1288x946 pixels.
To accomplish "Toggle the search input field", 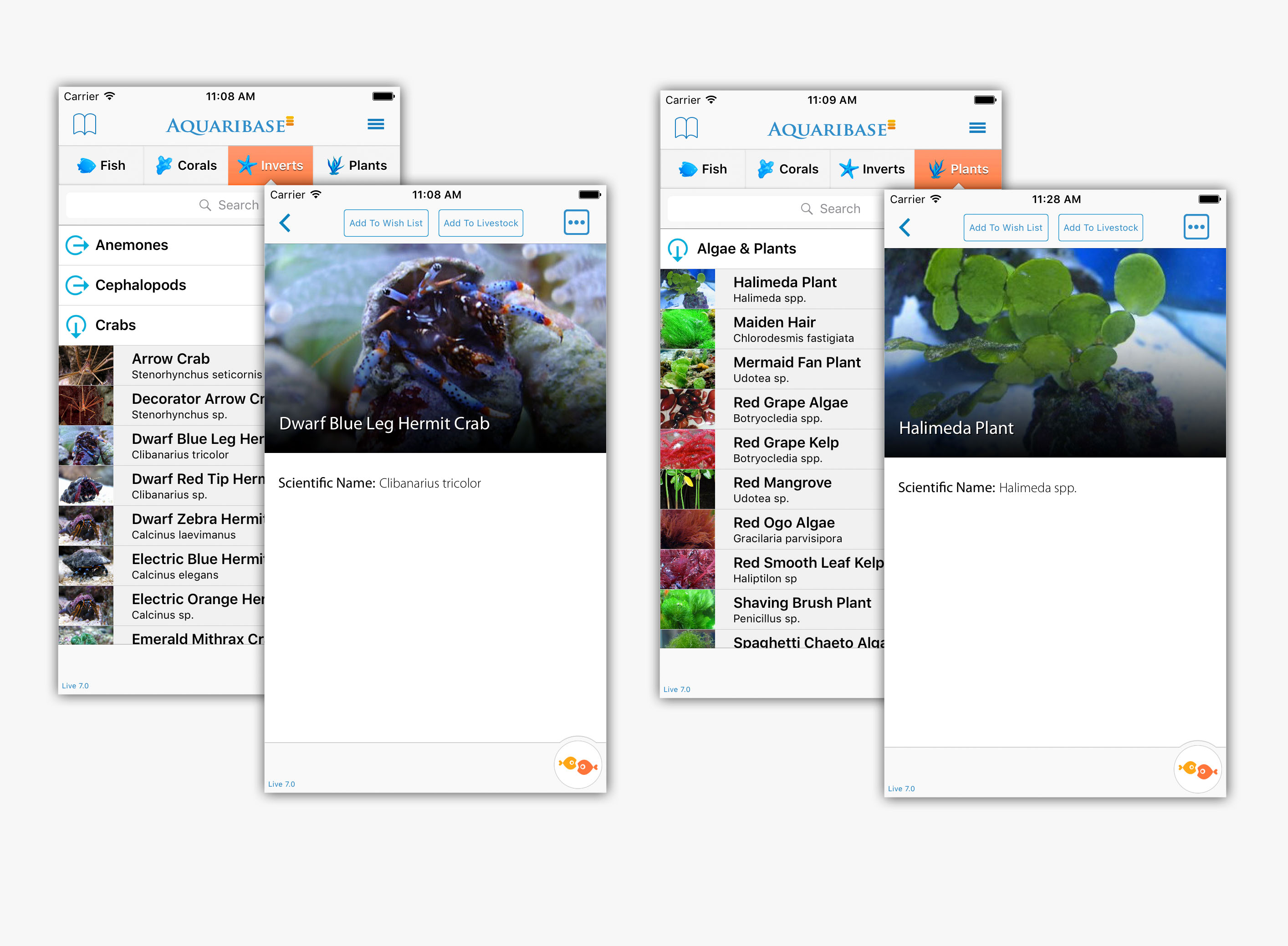I will [x=164, y=209].
